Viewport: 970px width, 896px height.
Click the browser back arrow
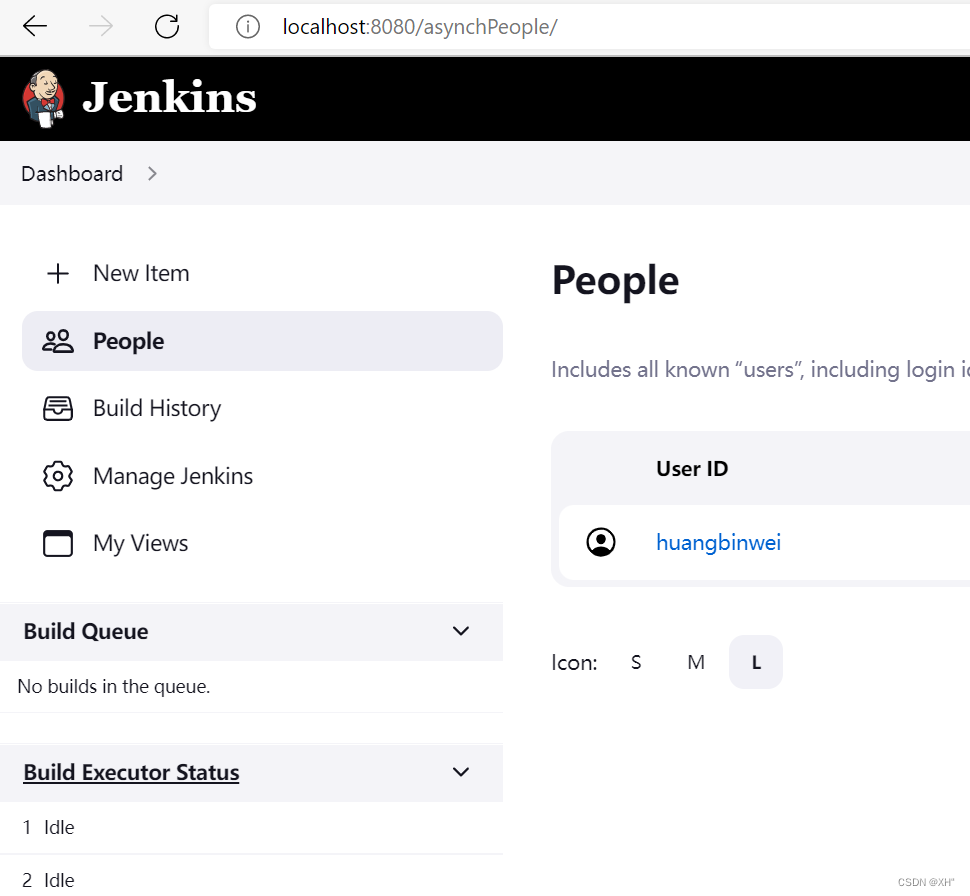[35, 27]
